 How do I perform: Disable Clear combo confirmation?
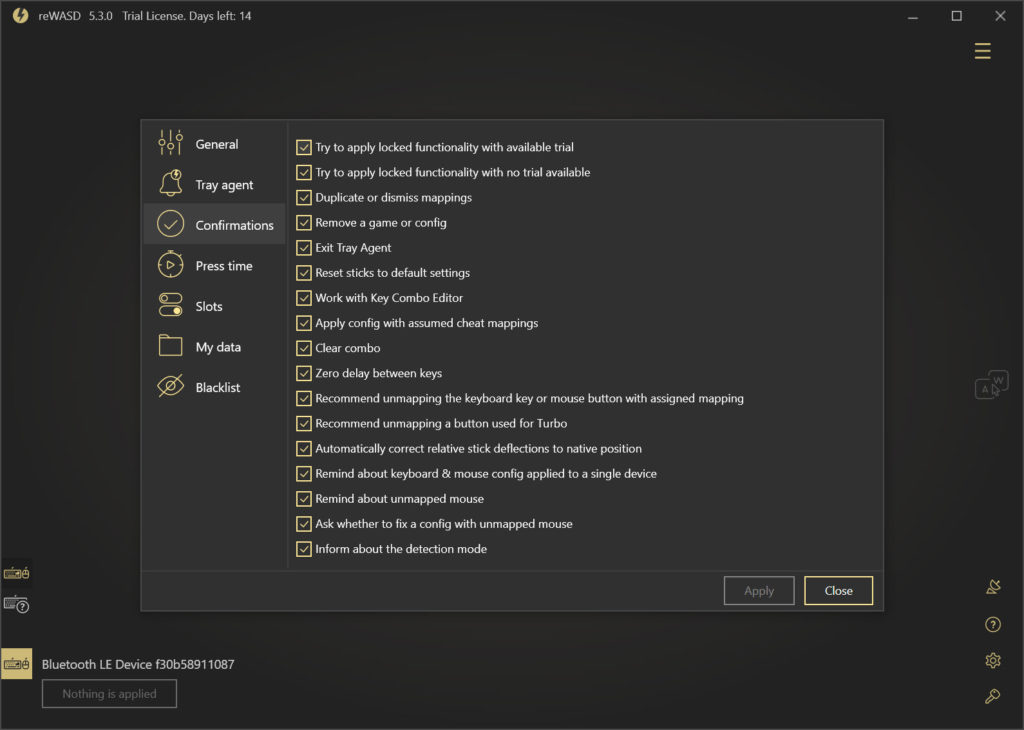(304, 348)
